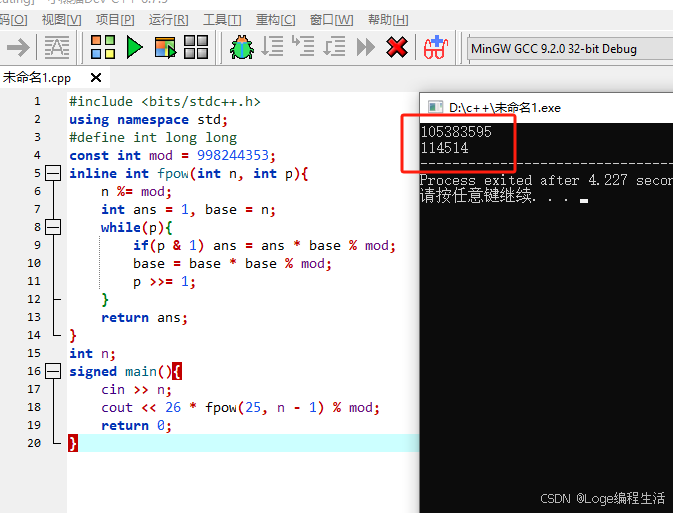Click 'return 0;' on line 19

(x=136, y=425)
